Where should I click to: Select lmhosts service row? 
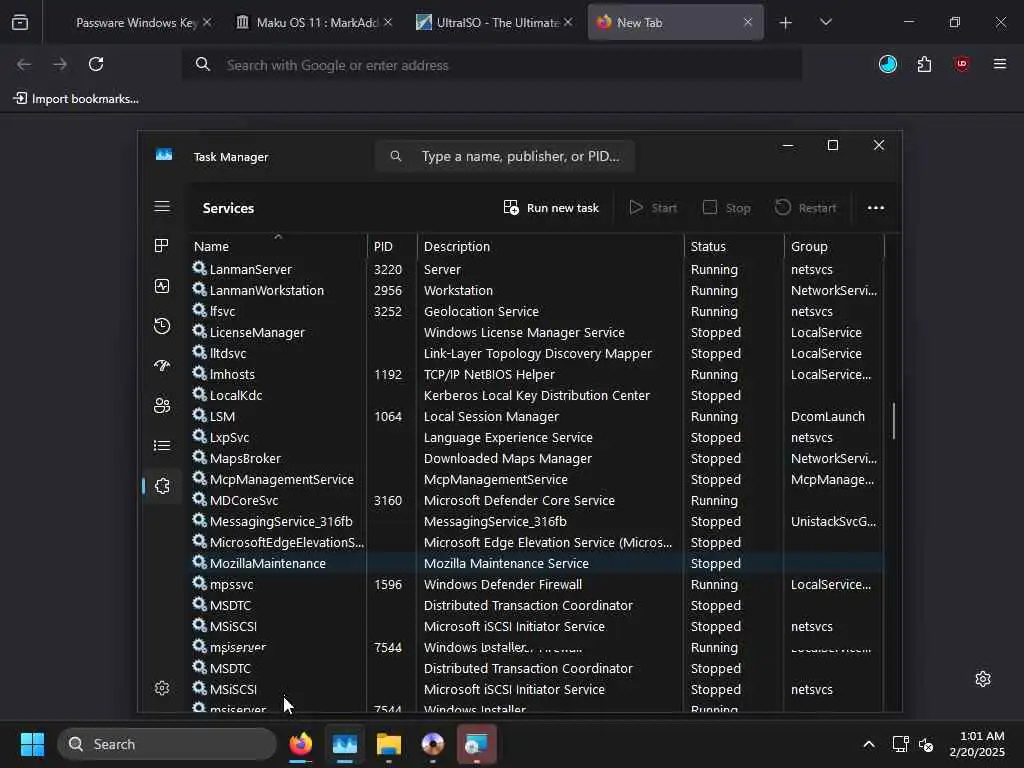click(x=536, y=374)
